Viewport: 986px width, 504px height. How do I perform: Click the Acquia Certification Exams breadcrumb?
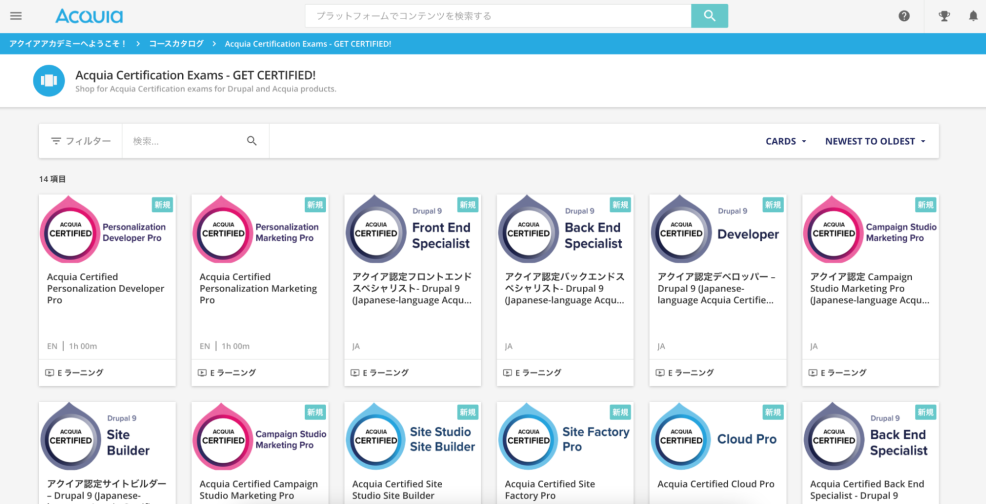[308, 43]
